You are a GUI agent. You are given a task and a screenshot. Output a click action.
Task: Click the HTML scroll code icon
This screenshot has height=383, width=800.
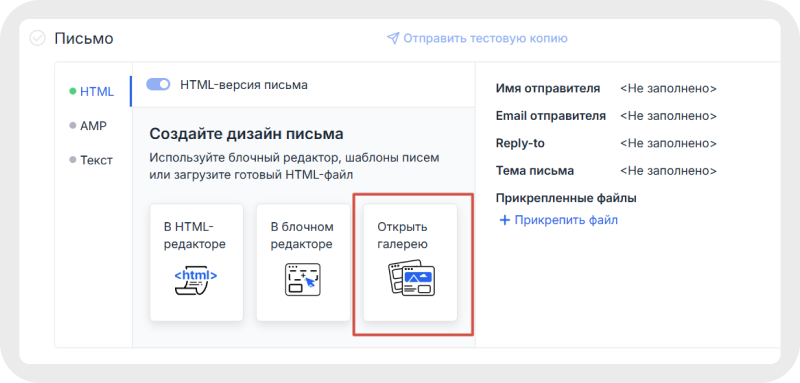196,280
